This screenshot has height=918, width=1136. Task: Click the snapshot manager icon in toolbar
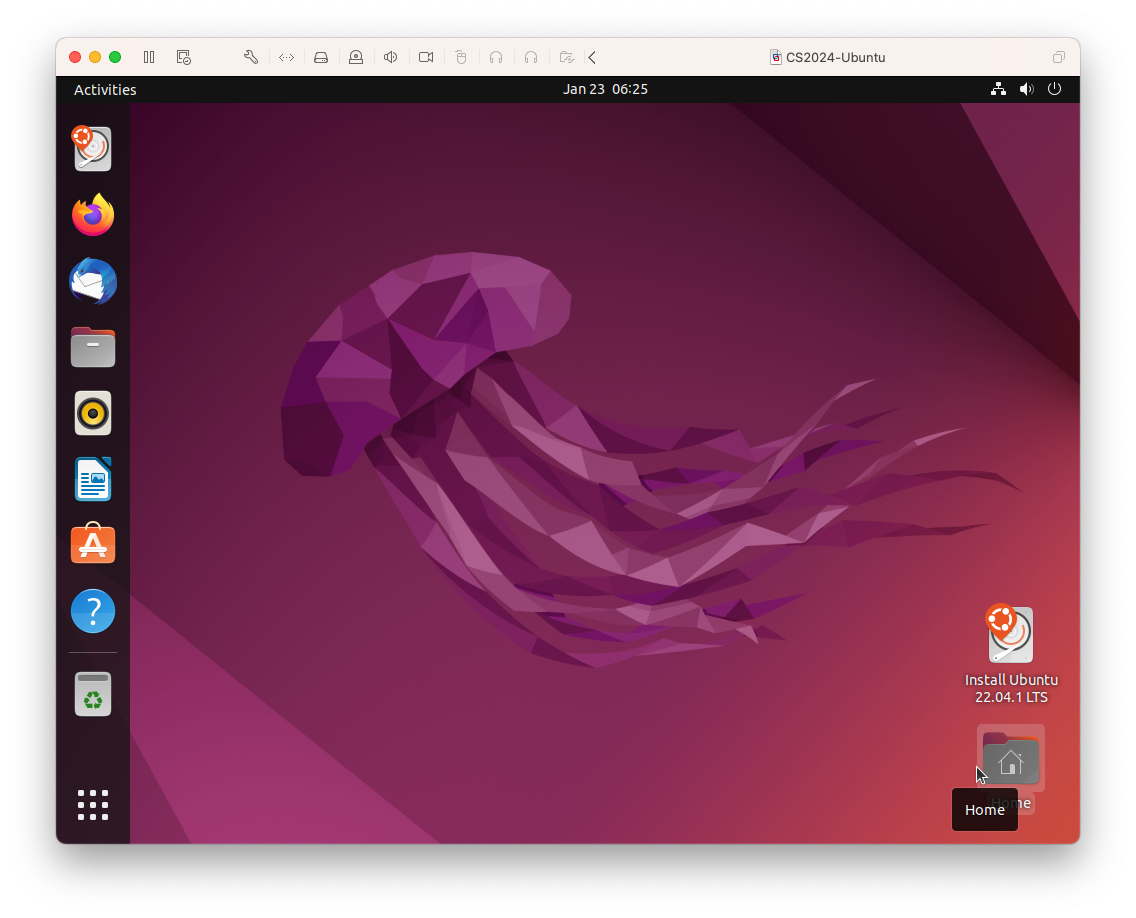coord(184,57)
